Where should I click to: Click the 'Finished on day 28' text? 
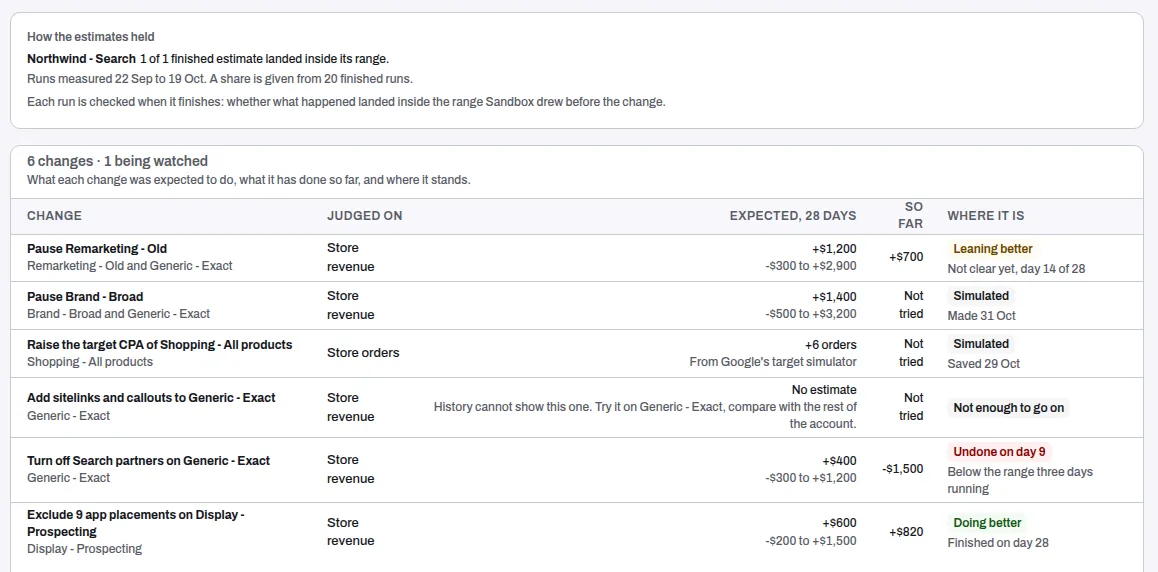coord(998,542)
